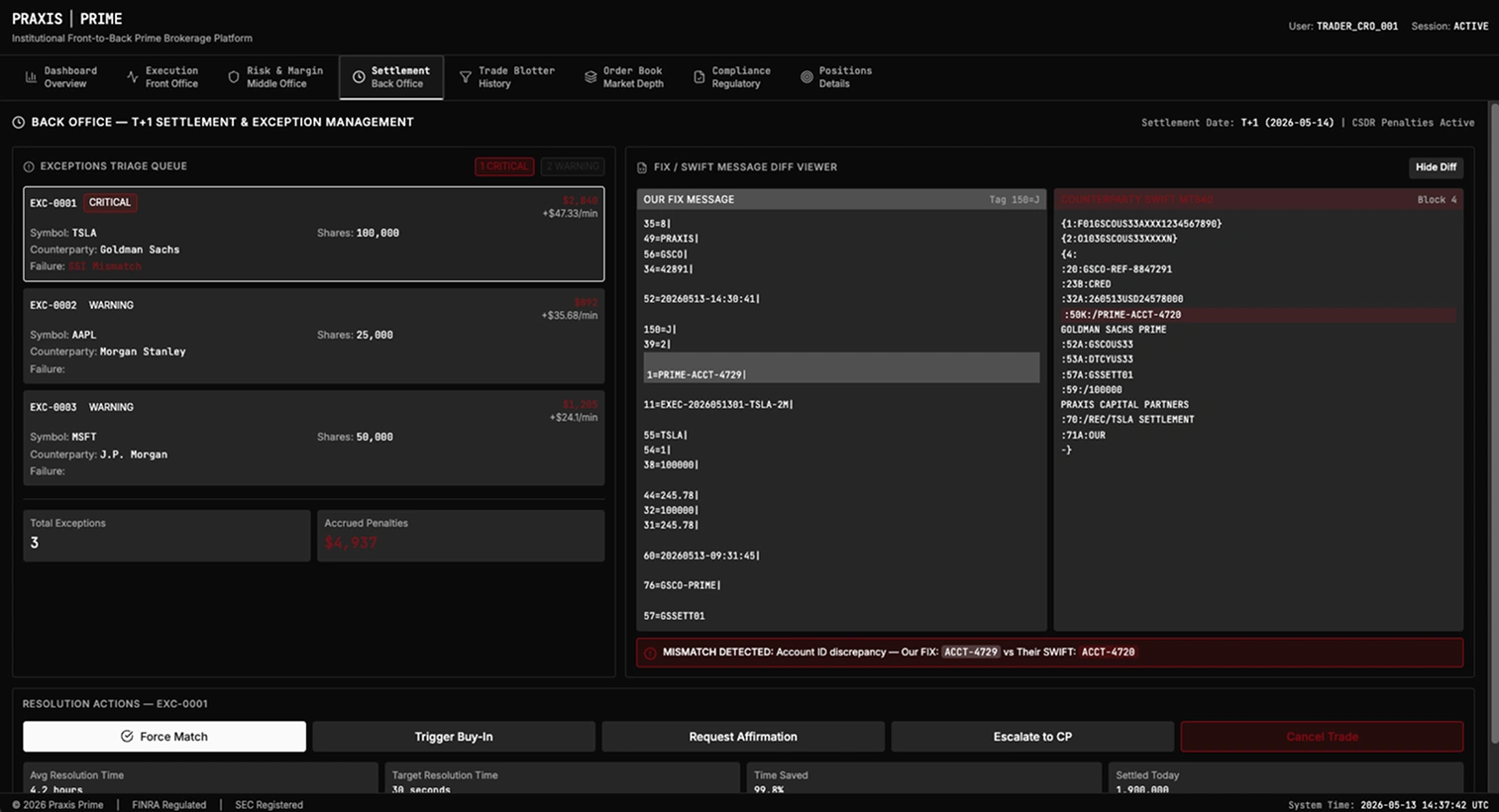
Task: Select exception EXC-0003 MSFT card
Action: click(314, 438)
